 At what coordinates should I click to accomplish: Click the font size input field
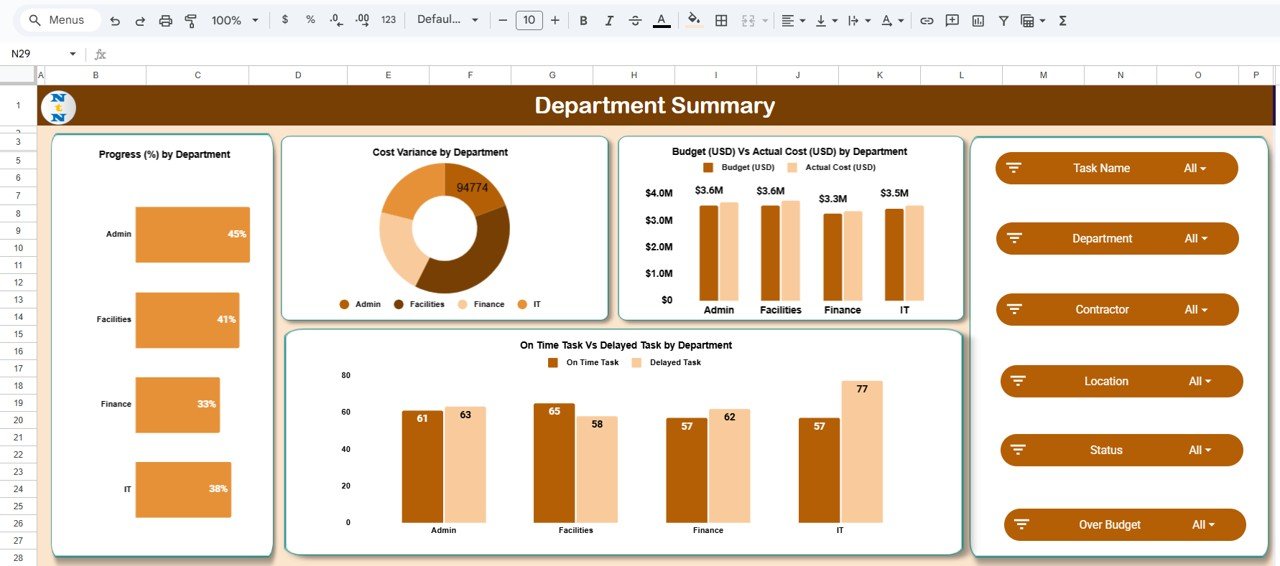529,20
